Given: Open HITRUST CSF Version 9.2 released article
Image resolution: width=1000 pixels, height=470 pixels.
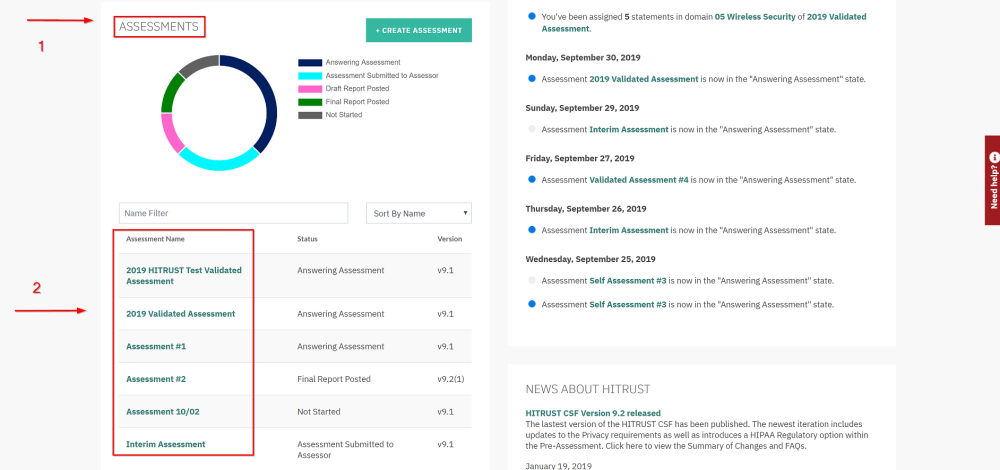Looking at the screenshot, I should point(593,413).
